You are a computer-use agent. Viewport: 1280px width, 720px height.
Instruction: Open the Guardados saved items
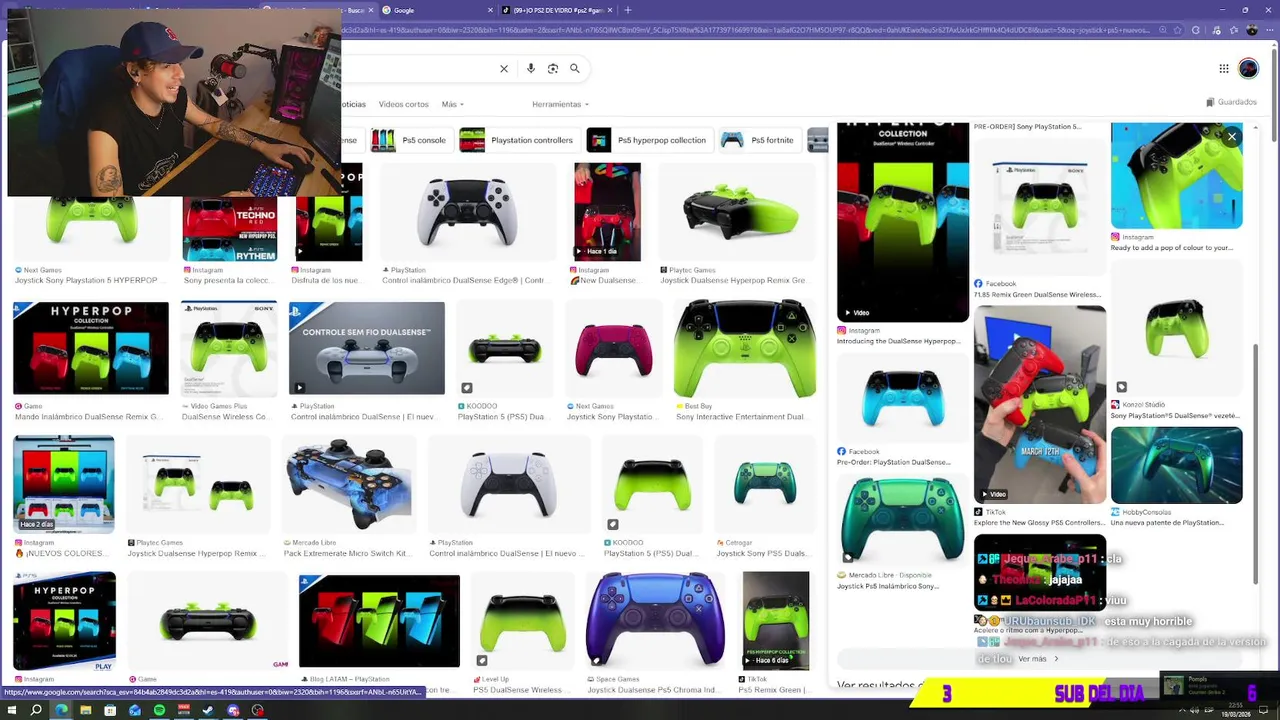coord(1231,102)
